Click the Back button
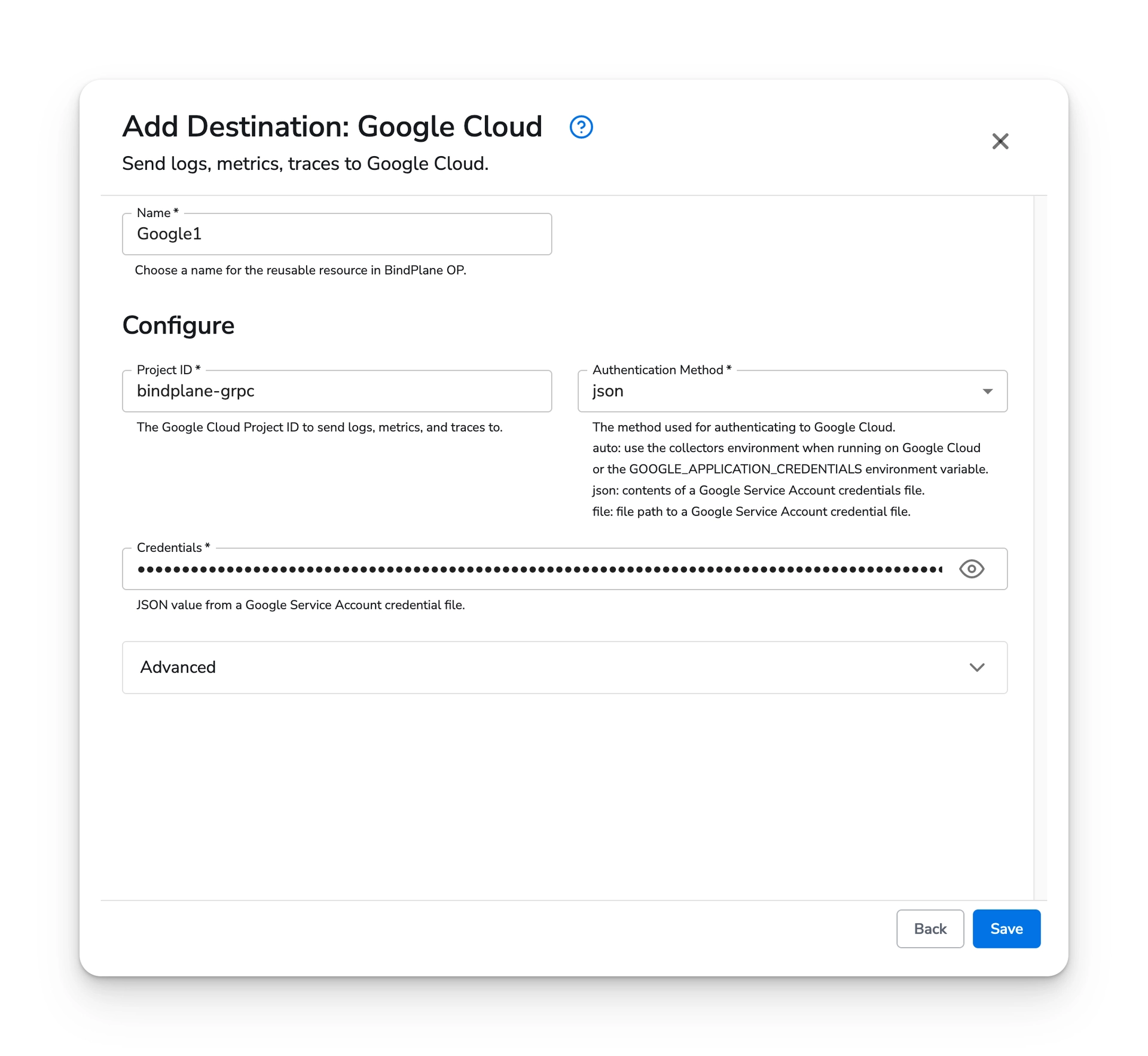 pos(930,929)
